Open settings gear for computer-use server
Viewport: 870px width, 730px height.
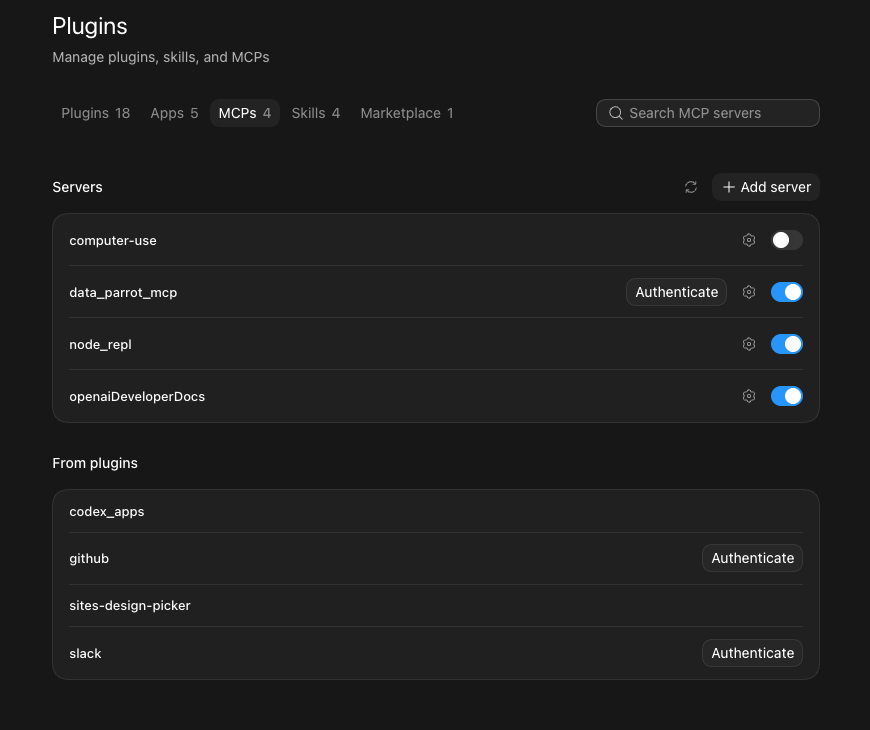click(748, 240)
